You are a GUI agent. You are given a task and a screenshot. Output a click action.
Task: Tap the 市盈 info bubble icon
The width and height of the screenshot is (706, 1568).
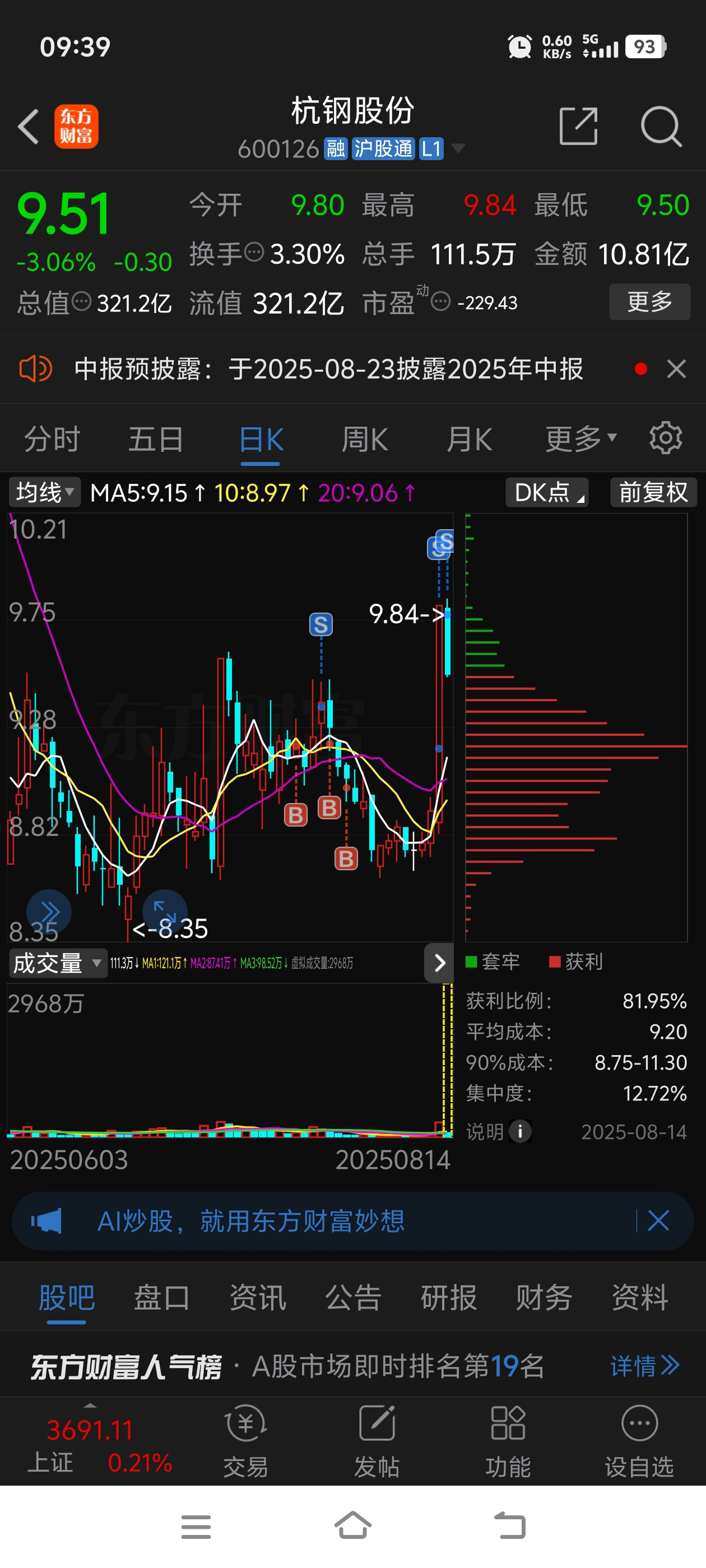[440, 301]
